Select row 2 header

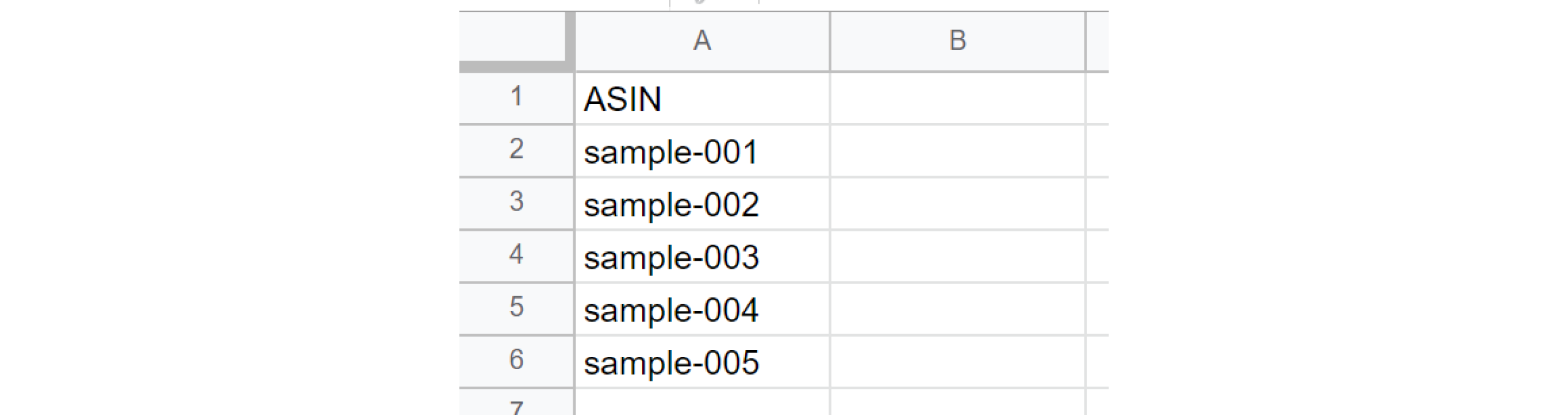tap(516, 150)
